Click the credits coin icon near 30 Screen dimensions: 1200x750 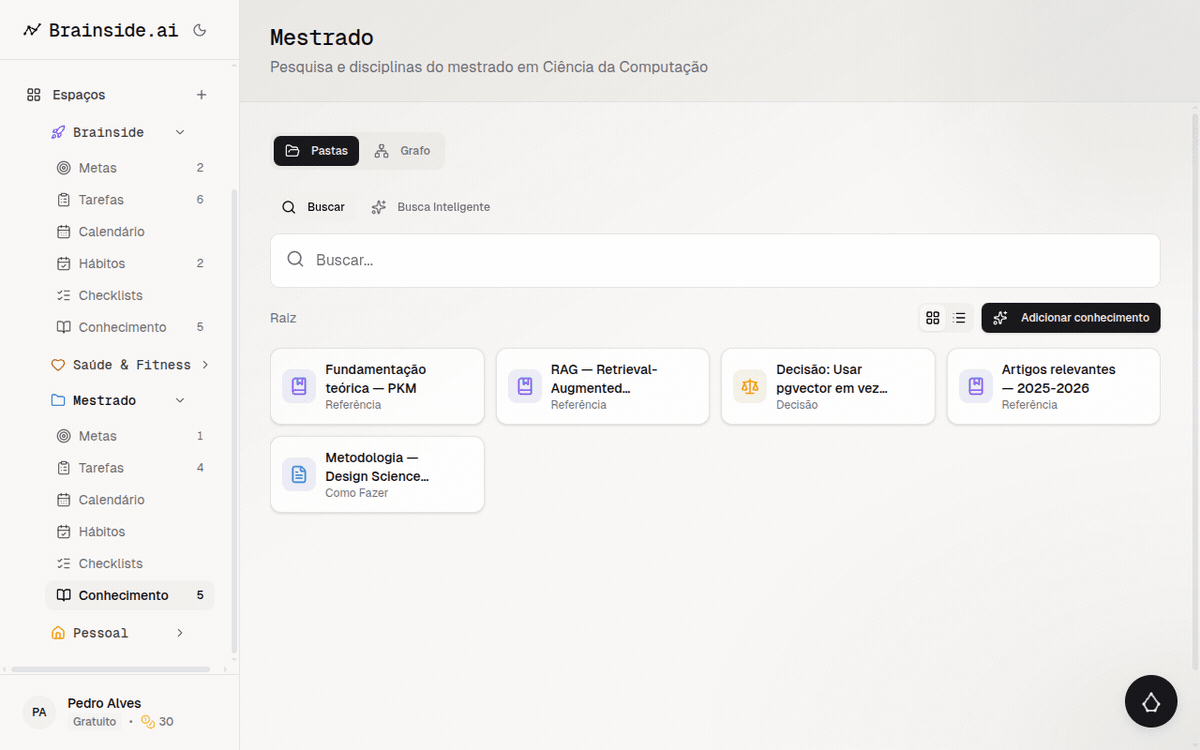(148, 721)
